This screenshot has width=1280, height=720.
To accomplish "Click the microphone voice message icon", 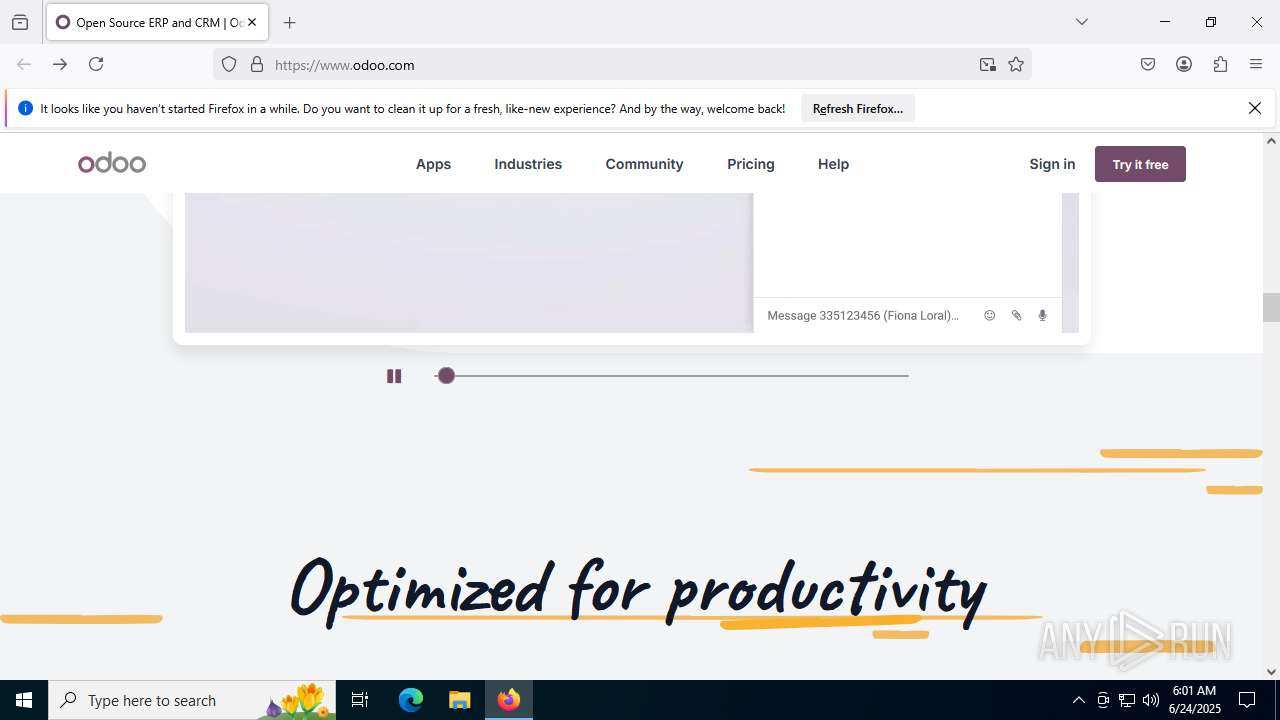I will pos(1042,315).
